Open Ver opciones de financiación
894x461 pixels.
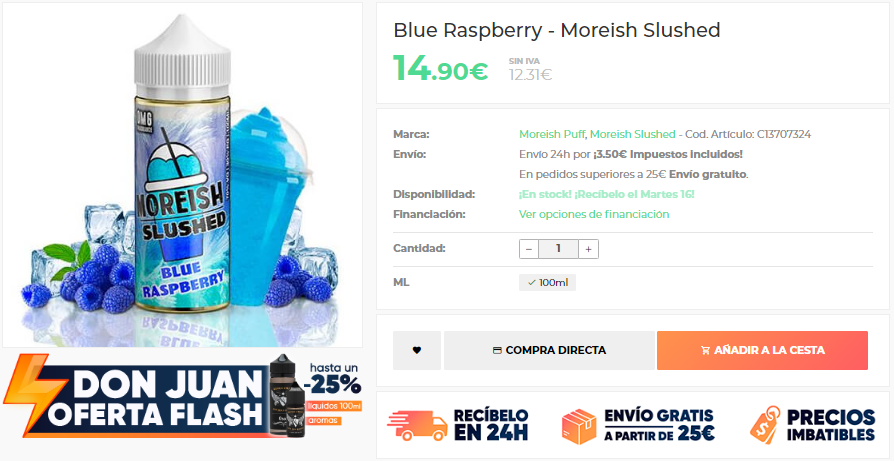pos(594,214)
